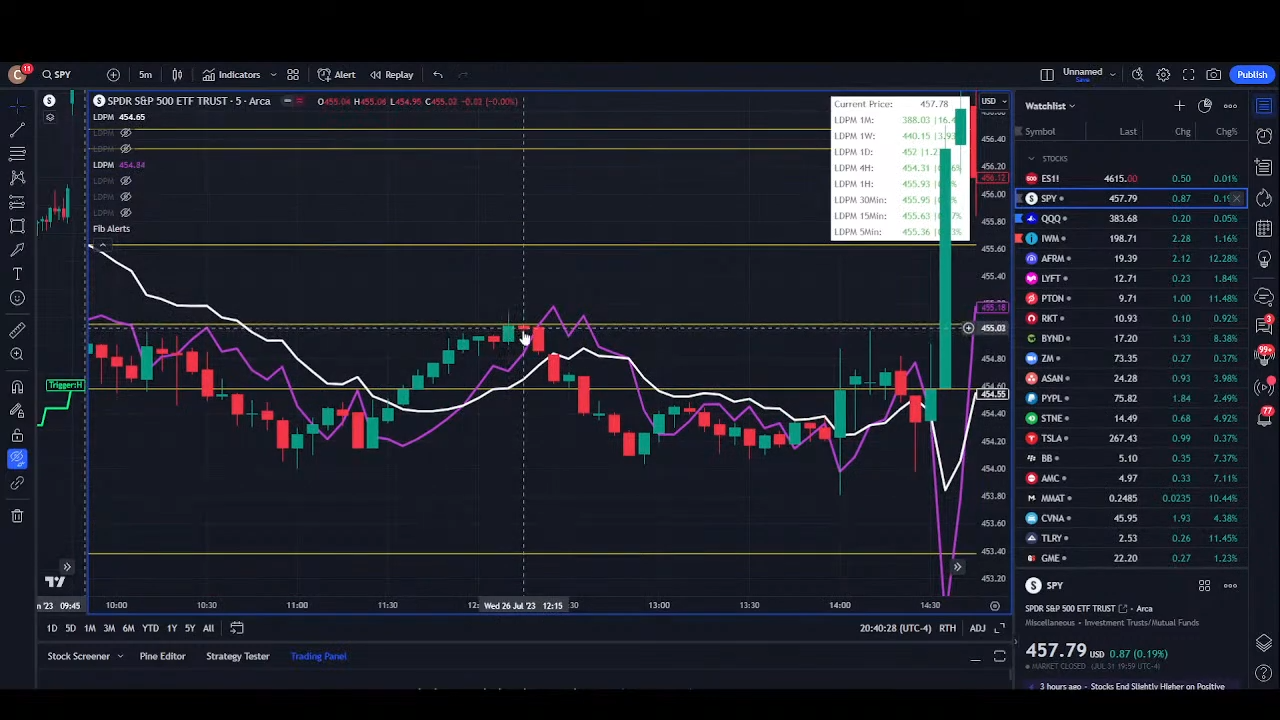Open the Pine Editor tab
The image size is (1280, 720).
click(x=162, y=657)
